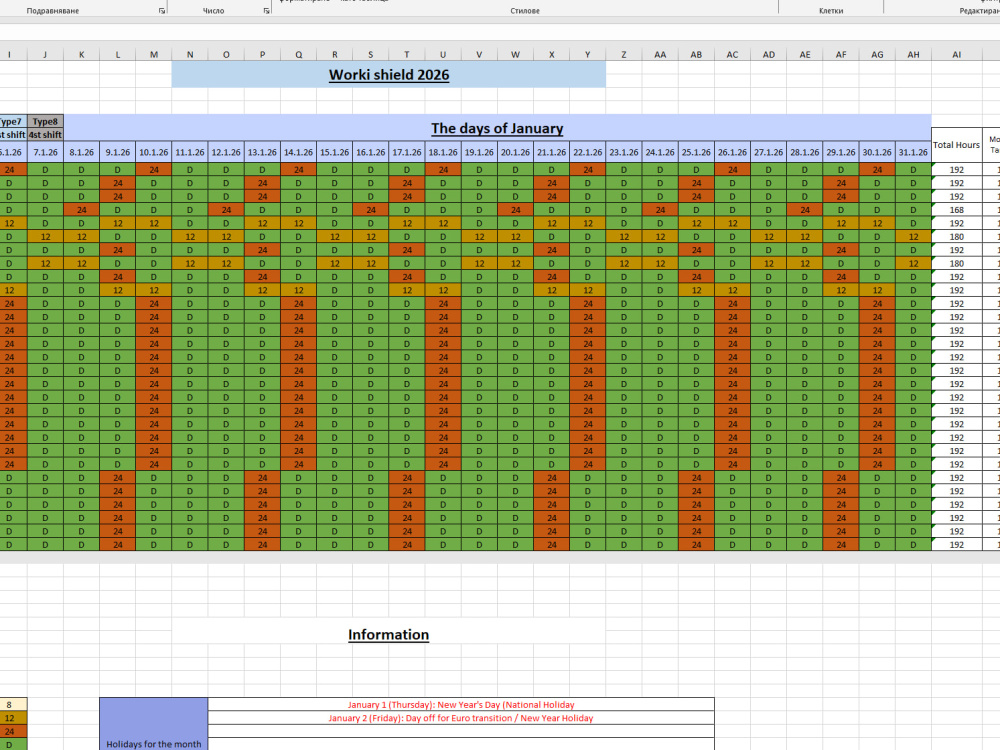The width and height of the screenshot is (1000, 750).
Task: Select column header Z
Action: coord(624,55)
